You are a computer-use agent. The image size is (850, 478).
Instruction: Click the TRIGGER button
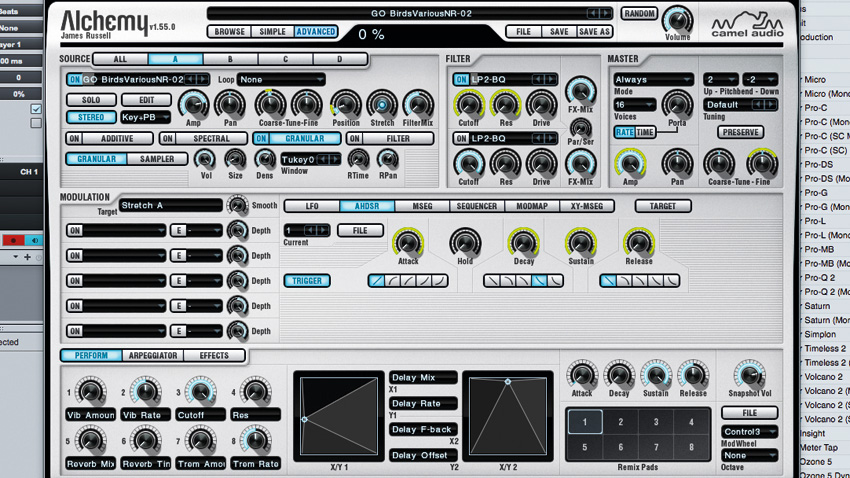[x=307, y=281]
